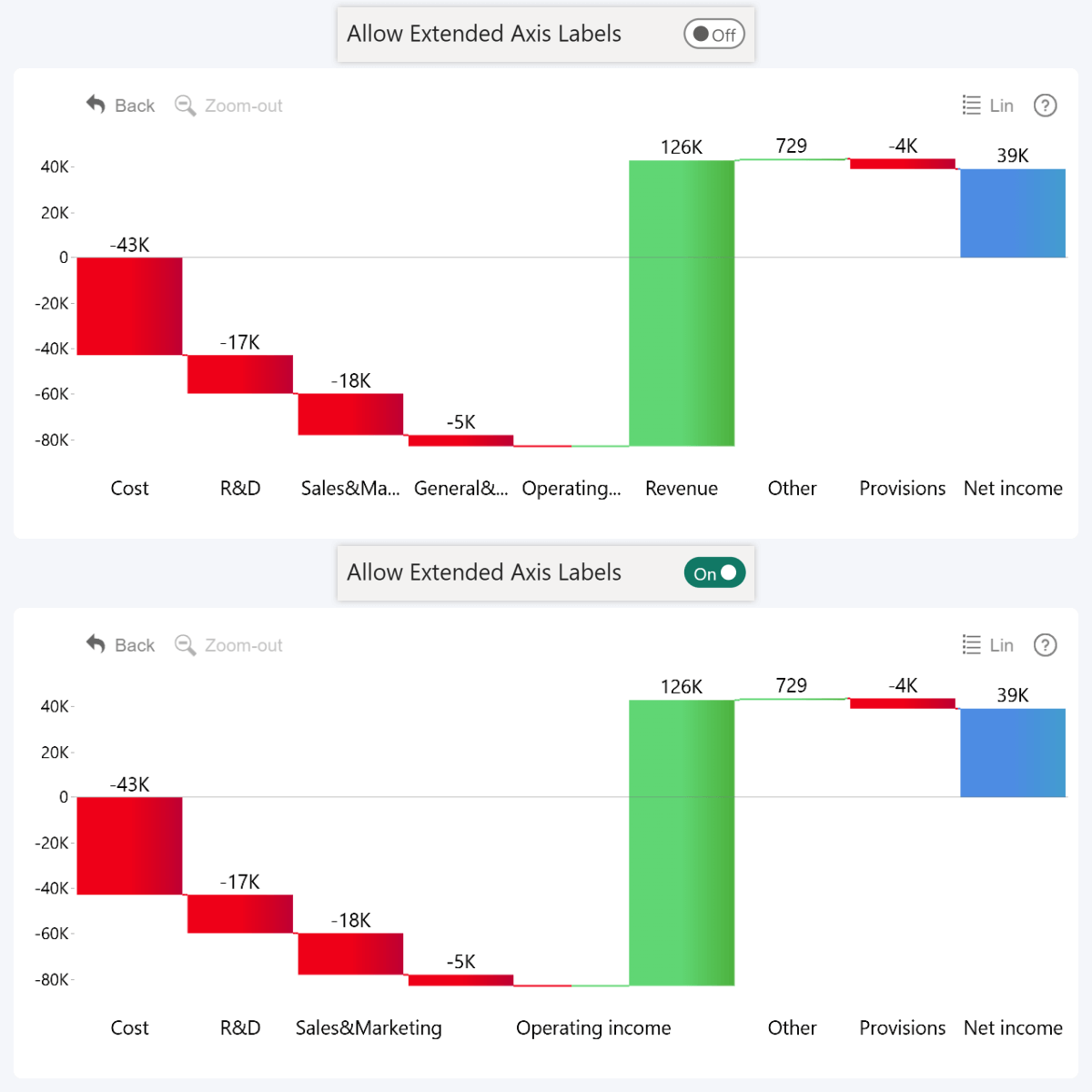This screenshot has width=1092, height=1092.
Task: Select the Zoom-out icon on bottom chart
Action: 186,645
